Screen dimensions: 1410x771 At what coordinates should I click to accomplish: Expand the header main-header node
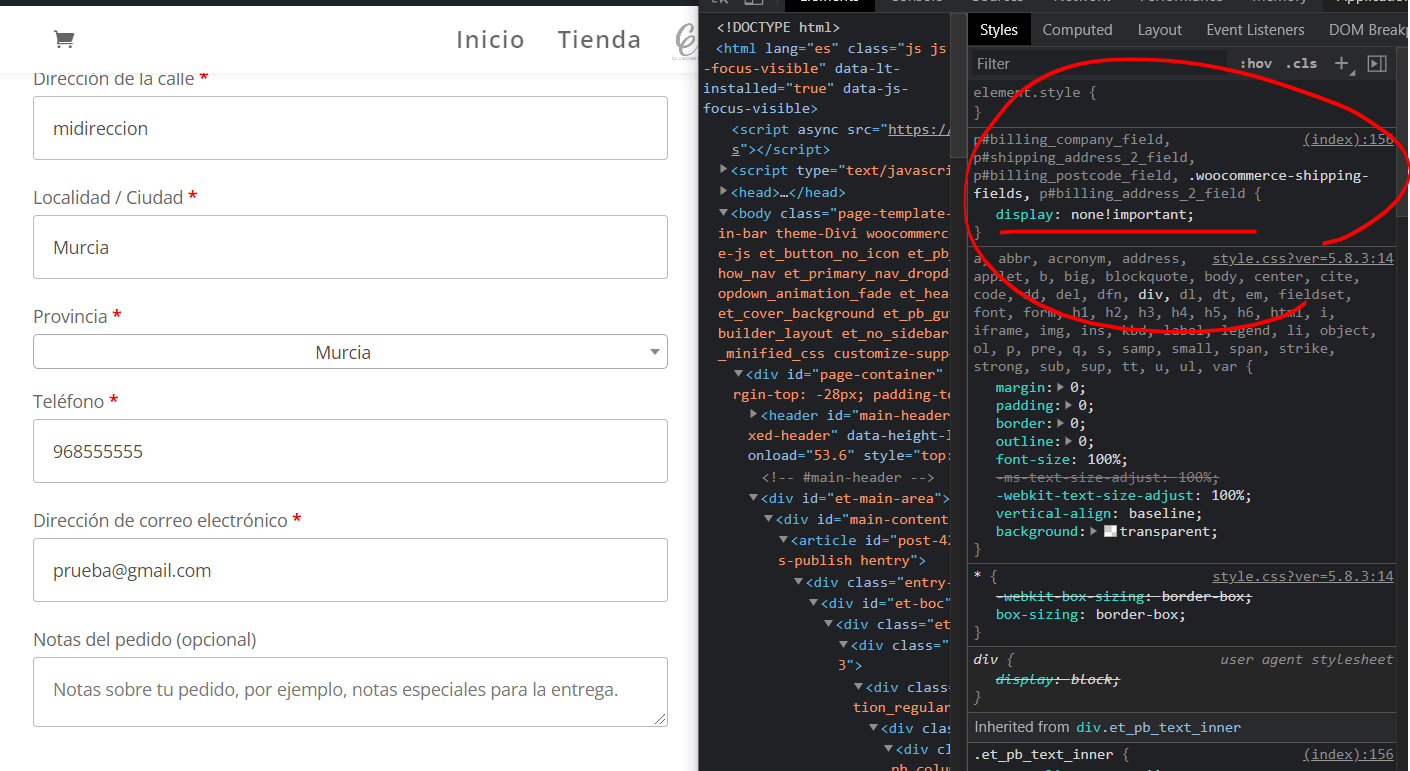(754, 414)
